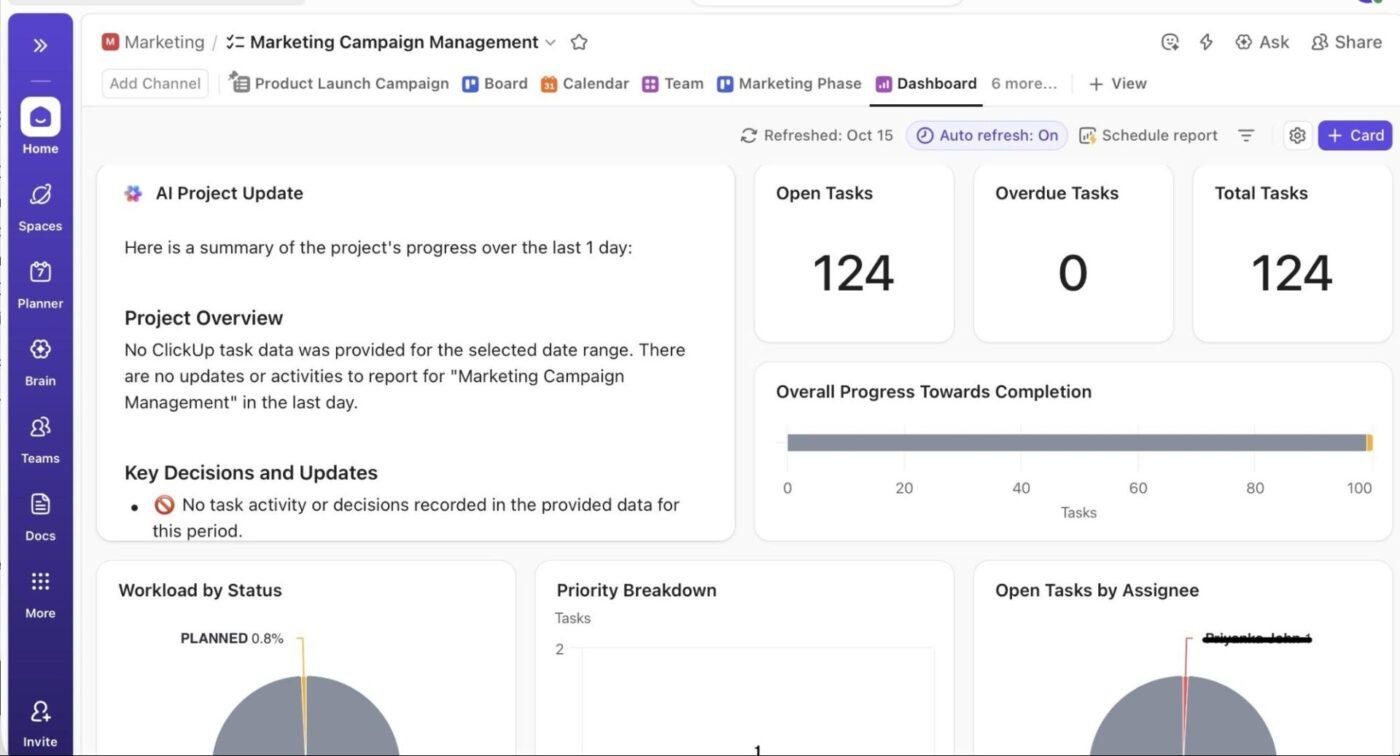
Task: Select the Spaces icon in sidebar
Action: [40, 205]
